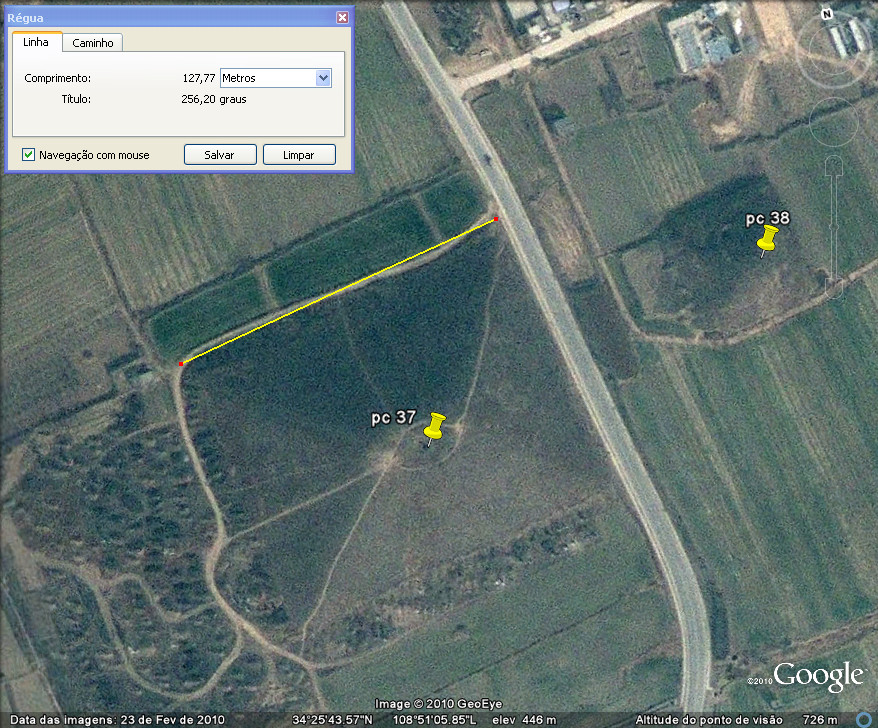Click the yellow ruler measurement line
The width and height of the screenshot is (878, 728).
pyautogui.click(x=338, y=291)
